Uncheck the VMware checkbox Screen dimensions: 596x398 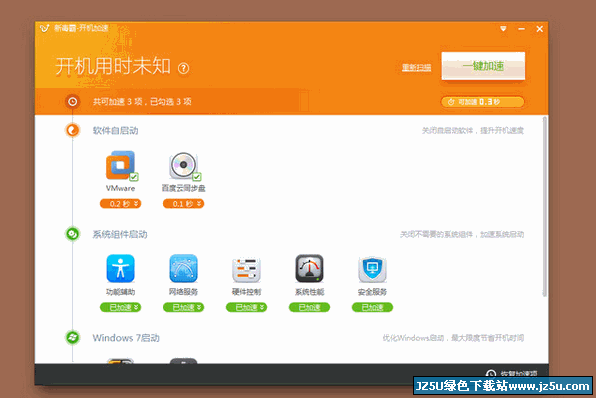pyautogui.click(x=134, y=177)
